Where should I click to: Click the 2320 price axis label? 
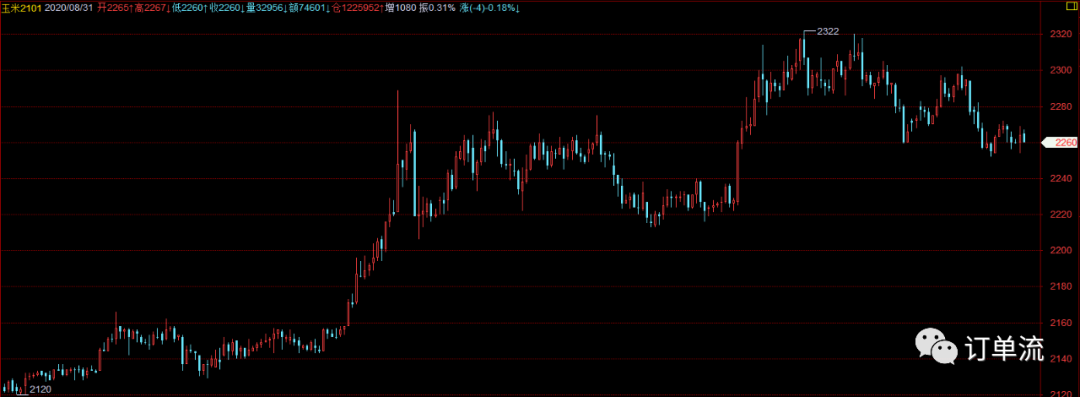(x=1060, y=34)
